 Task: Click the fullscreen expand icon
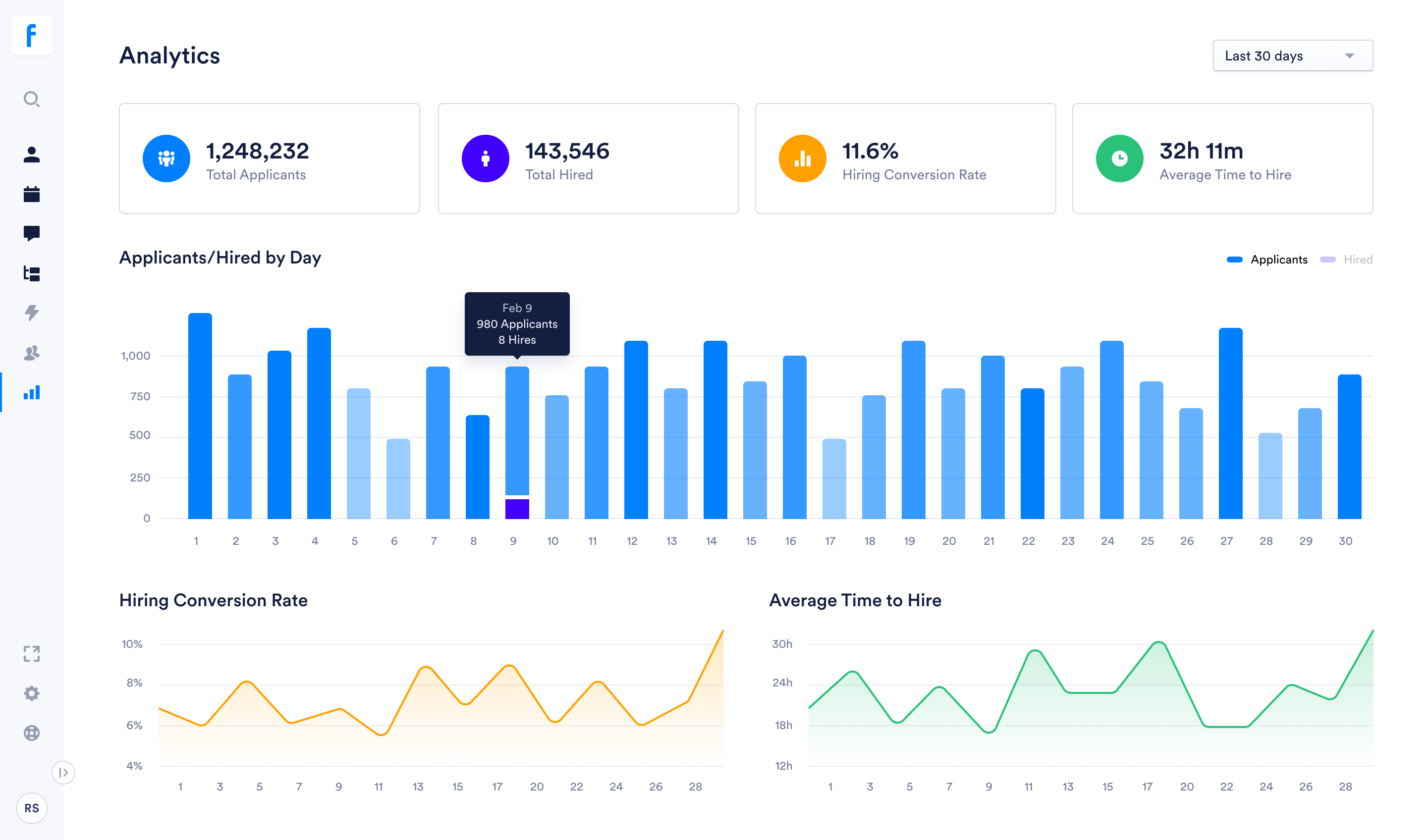coord(32,654)
